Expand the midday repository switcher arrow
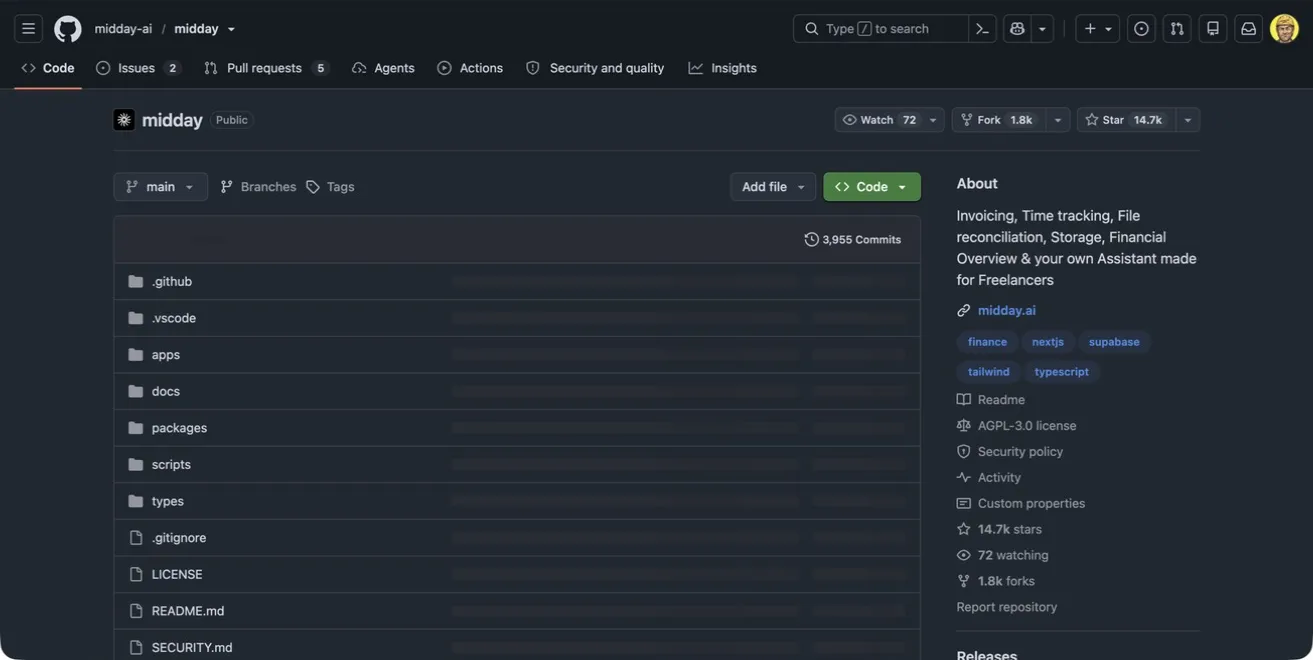This screenshot has height=660, width=1313. [x=231, y=29]
